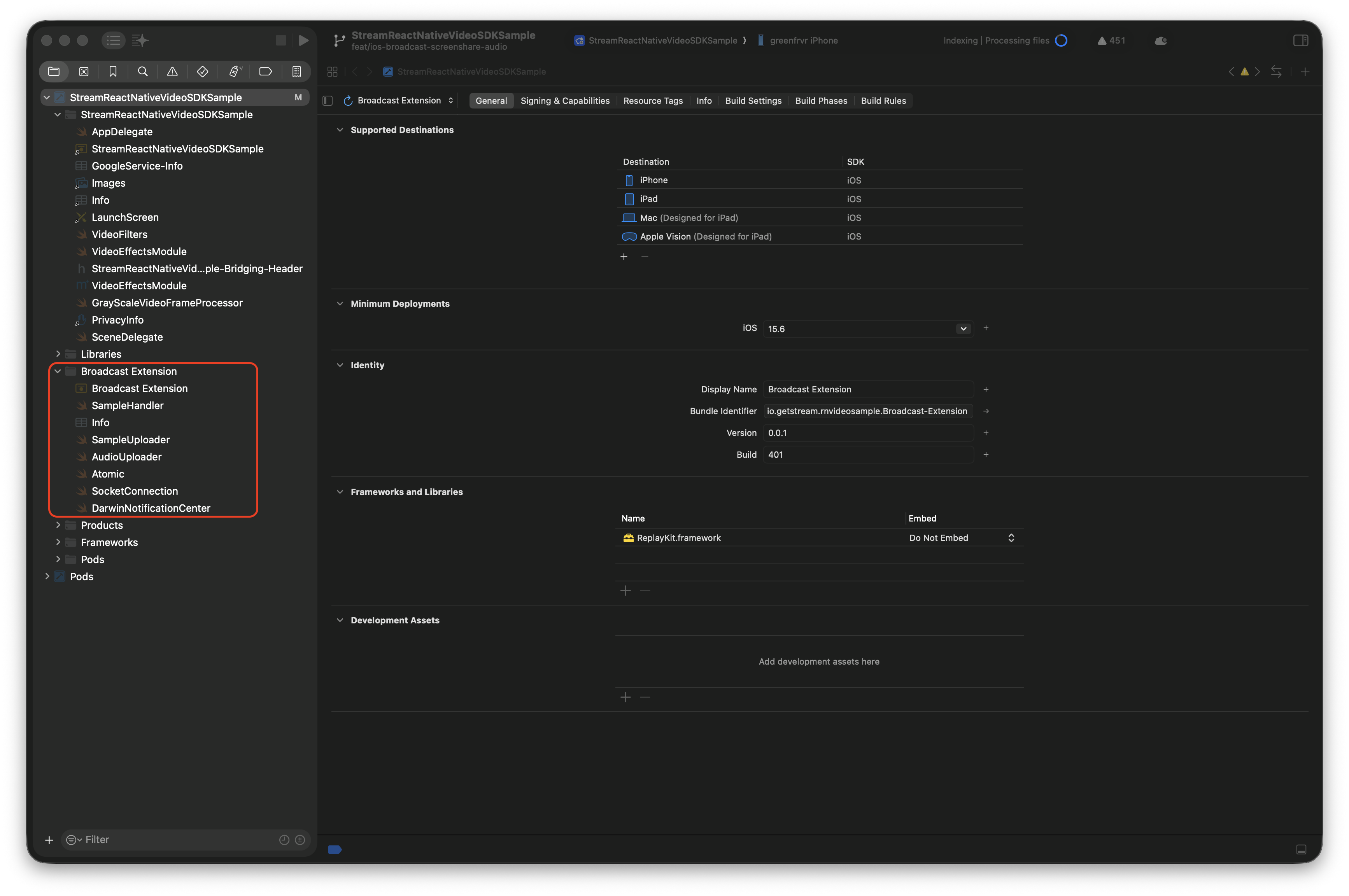Open the Build Settings tab

click(753, 101)
